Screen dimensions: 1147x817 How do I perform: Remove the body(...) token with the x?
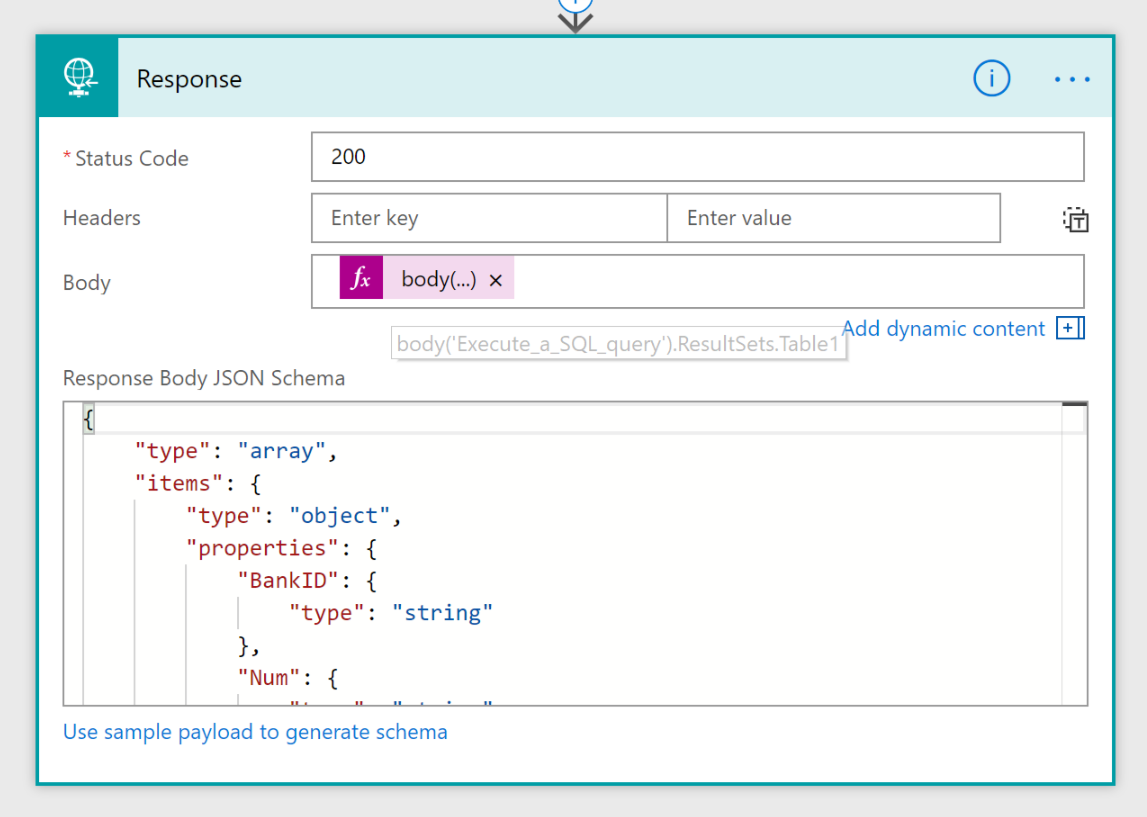(x=495, y=281)
